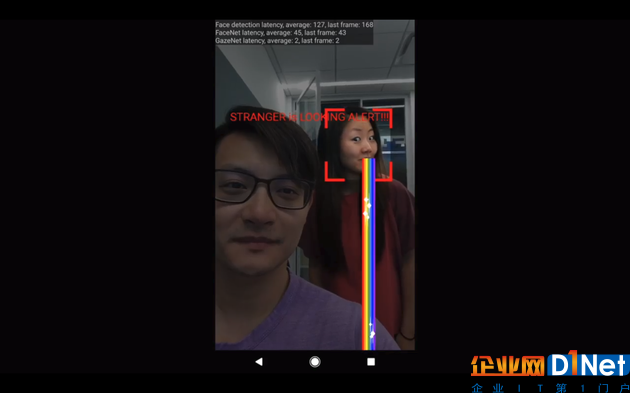630x393 pixels.
Task: Select the Face detection latency line
Action: tap(294, 25)
